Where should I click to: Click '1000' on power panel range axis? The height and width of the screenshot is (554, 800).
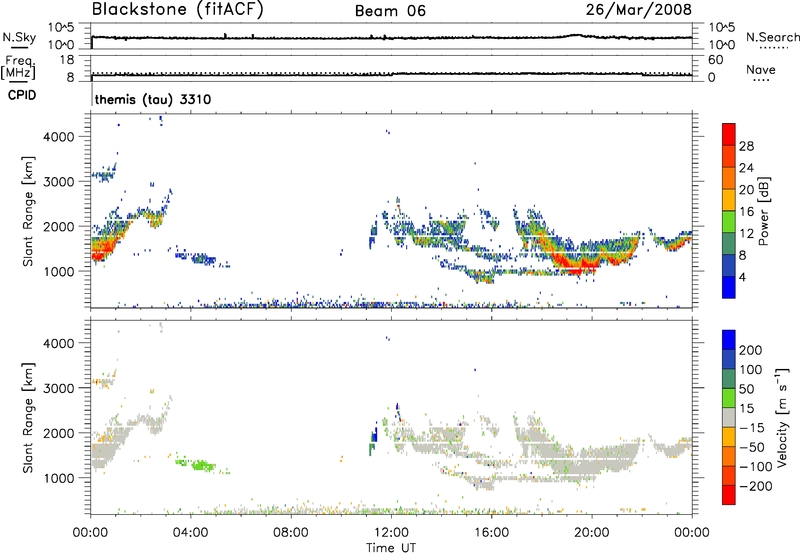tap(59, 271)
